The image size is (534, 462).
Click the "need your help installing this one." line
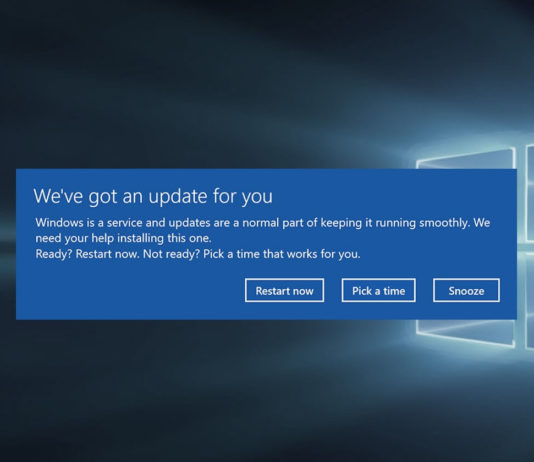[123, 238]
